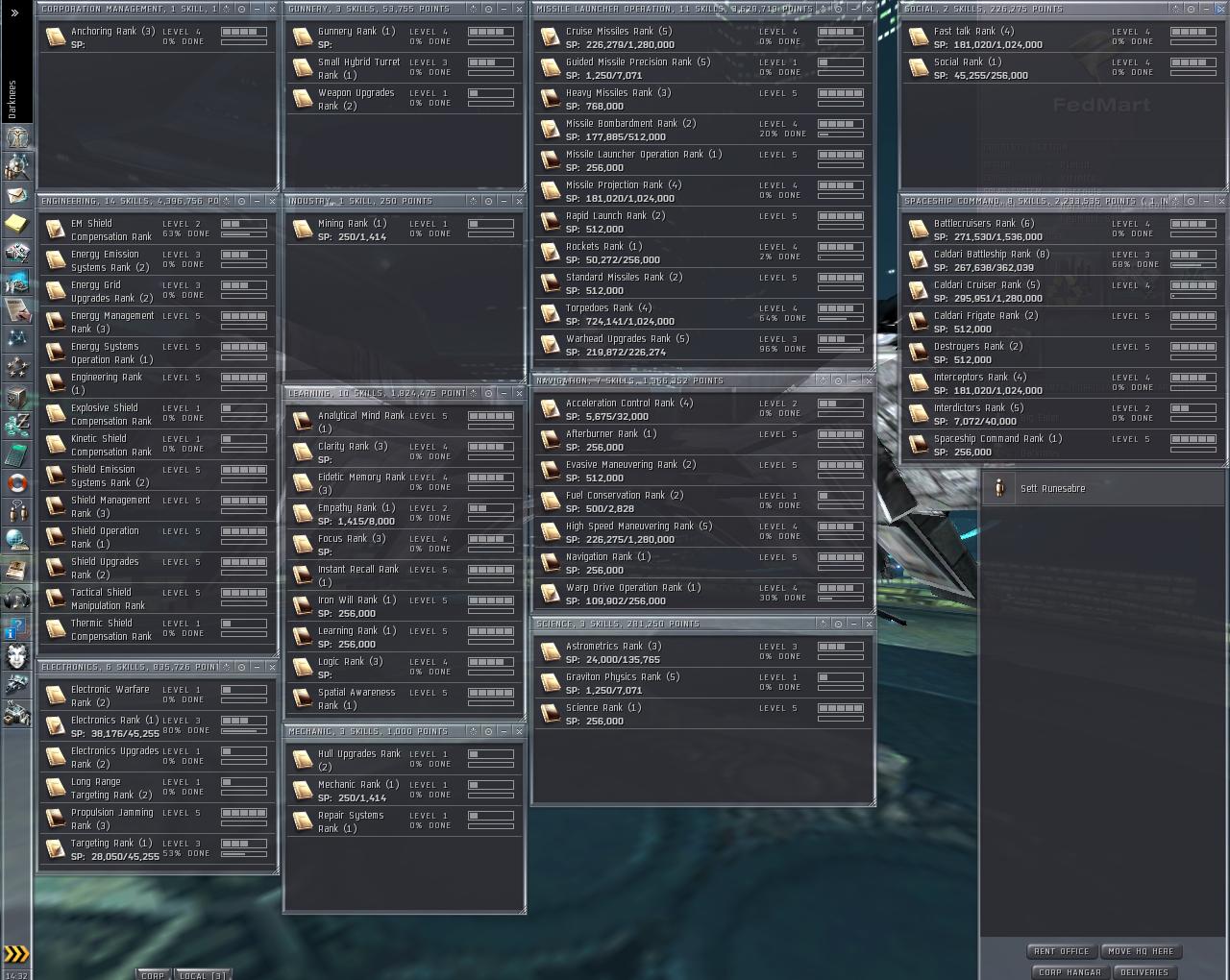Open the Corp Hangar button

point(1070,972)
